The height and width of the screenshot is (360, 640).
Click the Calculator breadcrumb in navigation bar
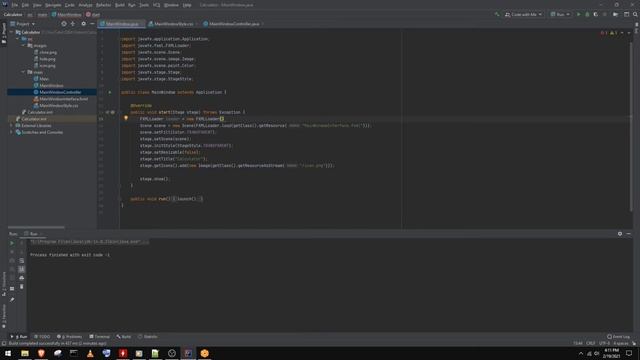(13, 14)
